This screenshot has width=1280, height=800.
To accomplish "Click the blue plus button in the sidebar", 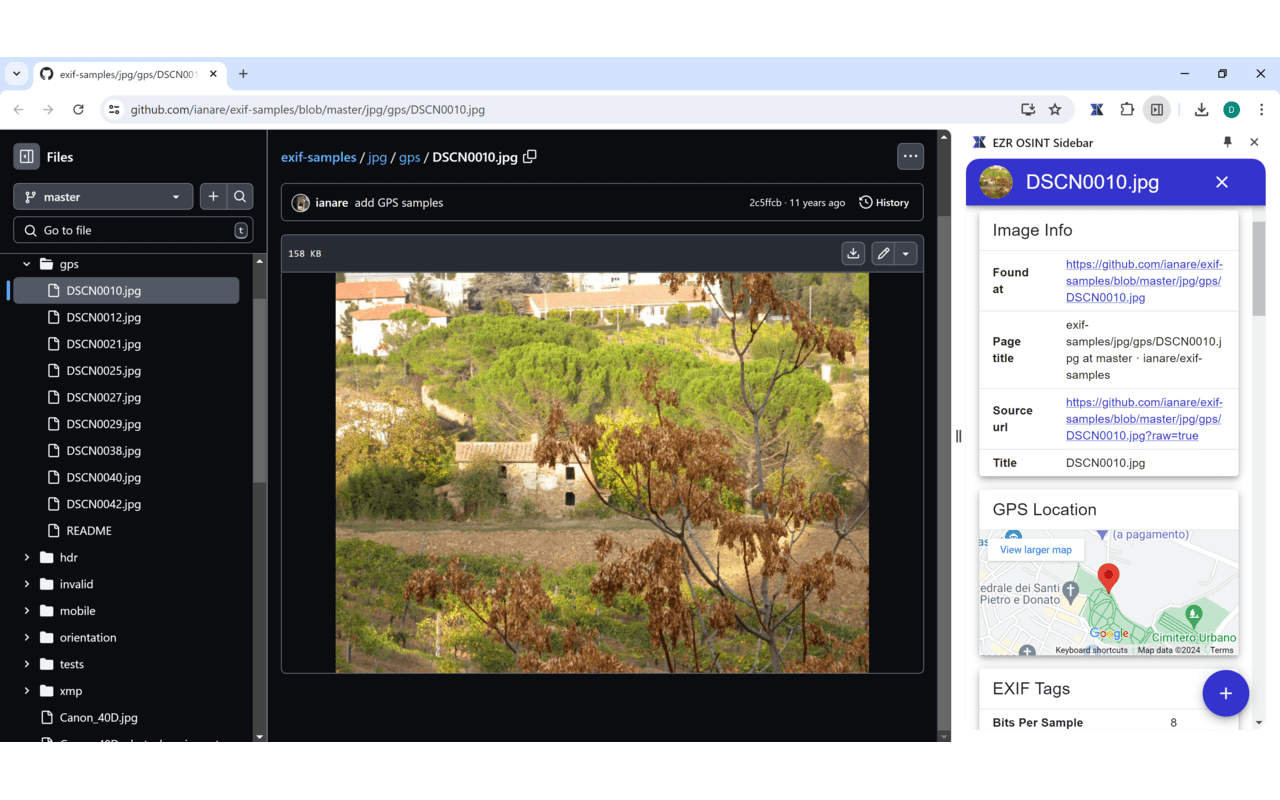I will pyautogui.click(x=1225, y=693).
